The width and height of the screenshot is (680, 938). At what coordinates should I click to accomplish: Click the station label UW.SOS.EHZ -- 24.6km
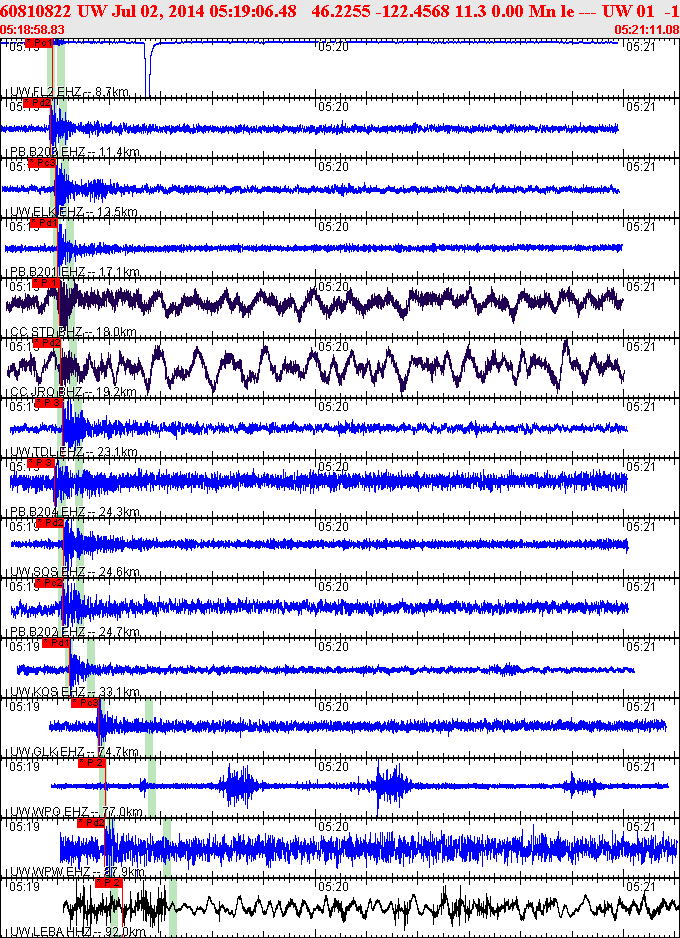pyautogui.click(x=75, y=572)
